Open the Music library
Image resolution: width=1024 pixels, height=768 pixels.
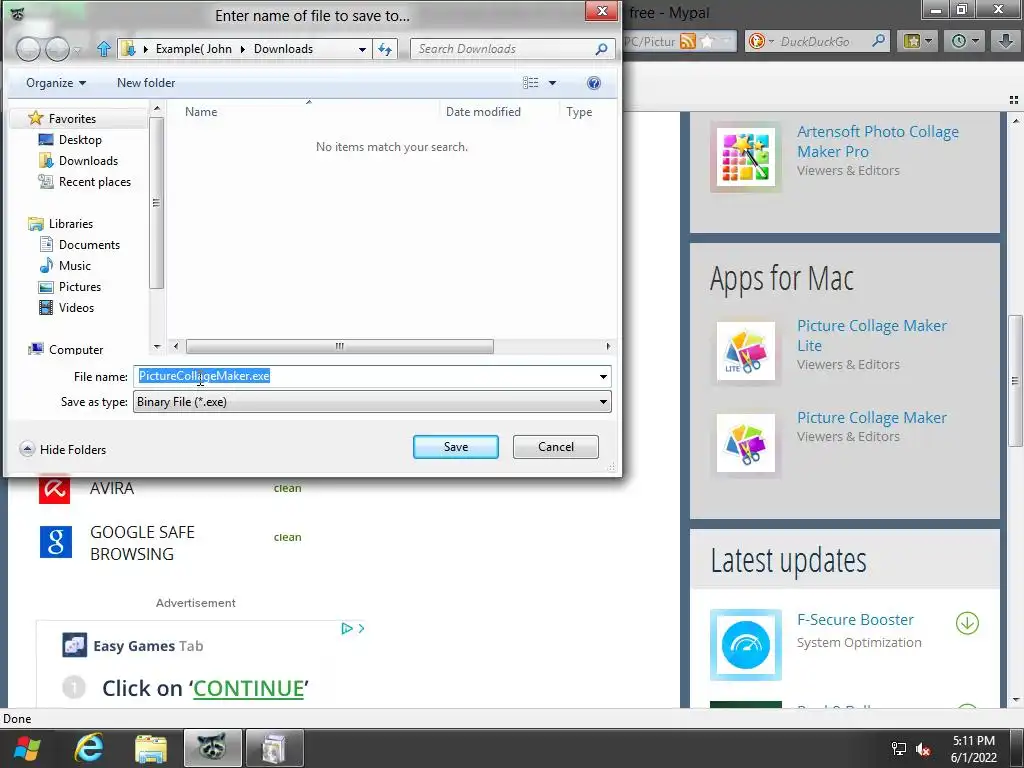[74, 266]
